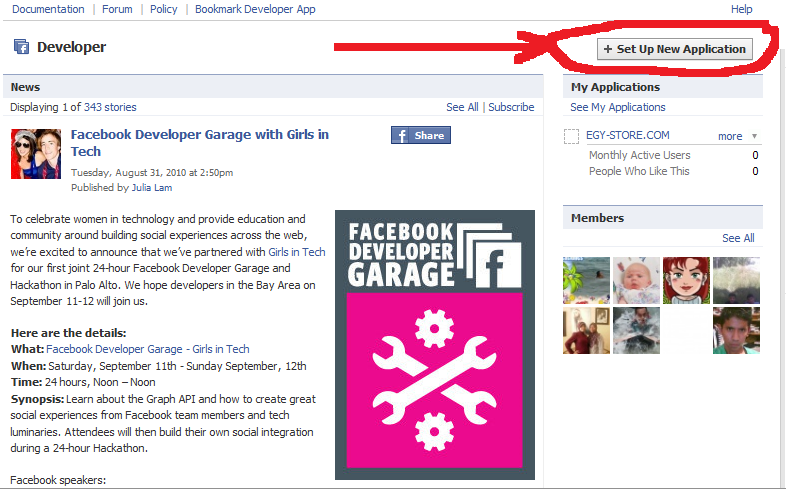Click See All under Members
Image resolution: width=790 pixels, height=490 pixels.
tap(738, 238)
